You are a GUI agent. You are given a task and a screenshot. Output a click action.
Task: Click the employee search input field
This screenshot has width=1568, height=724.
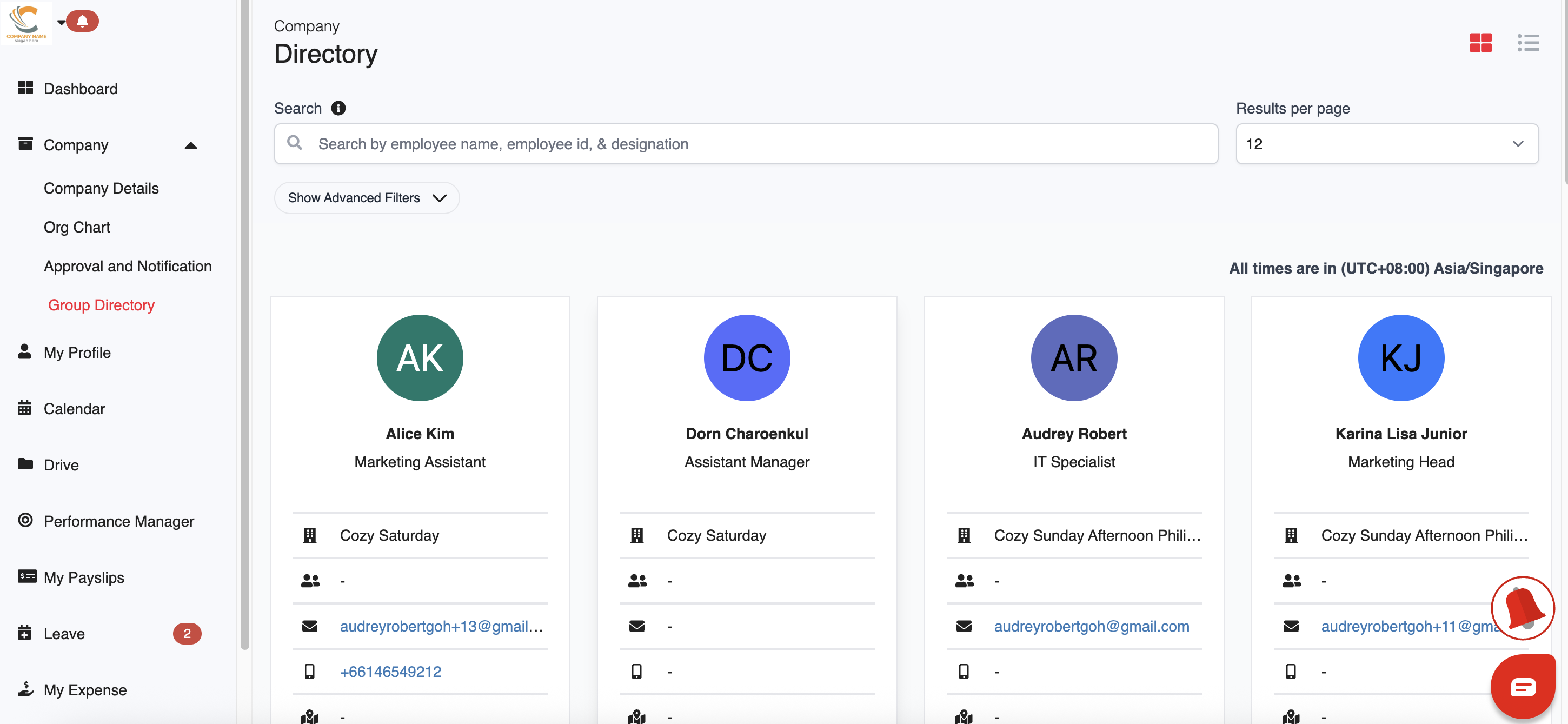tap(746, 144)
